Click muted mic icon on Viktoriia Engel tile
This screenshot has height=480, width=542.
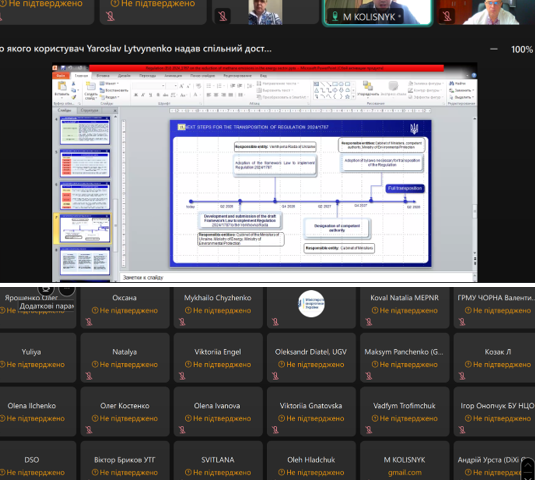click(x=182, y=376)
